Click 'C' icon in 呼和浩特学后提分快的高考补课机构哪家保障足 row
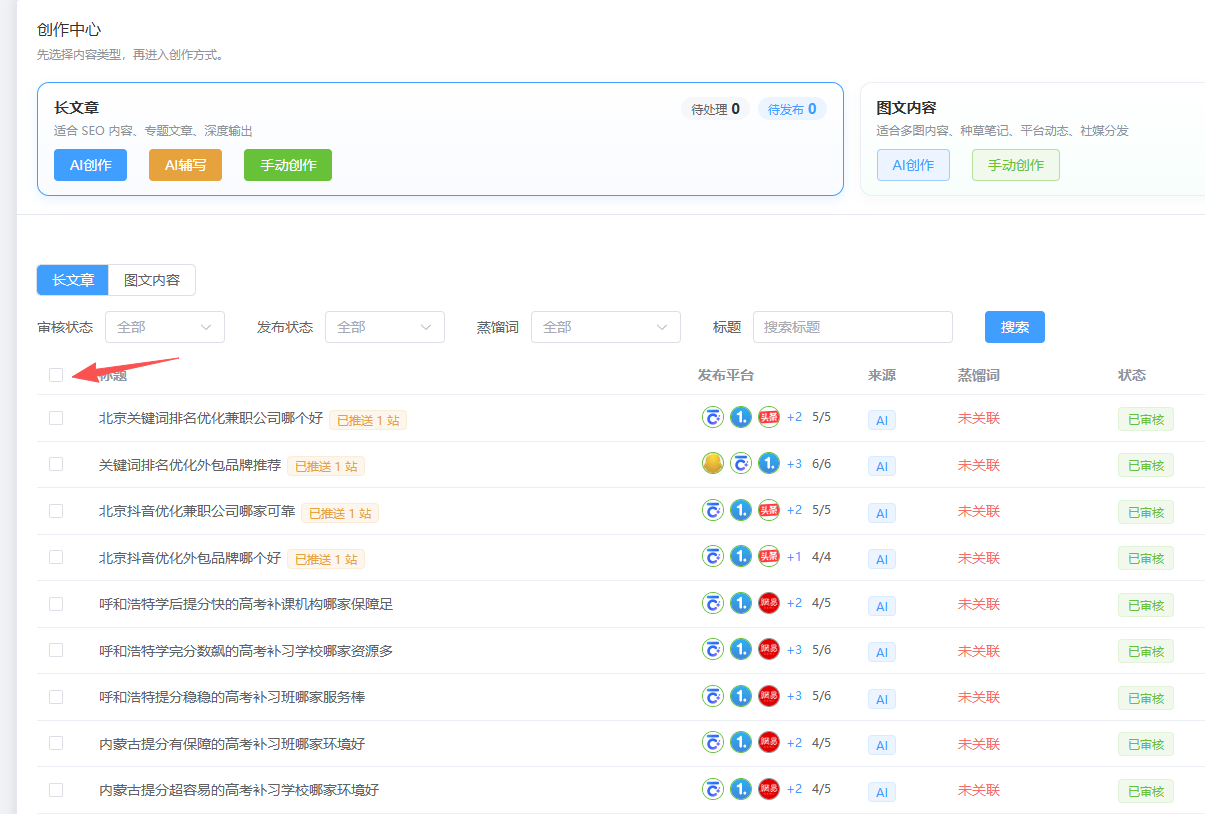The width and height of the screenshot is (1205, 814). pos(713,603)
